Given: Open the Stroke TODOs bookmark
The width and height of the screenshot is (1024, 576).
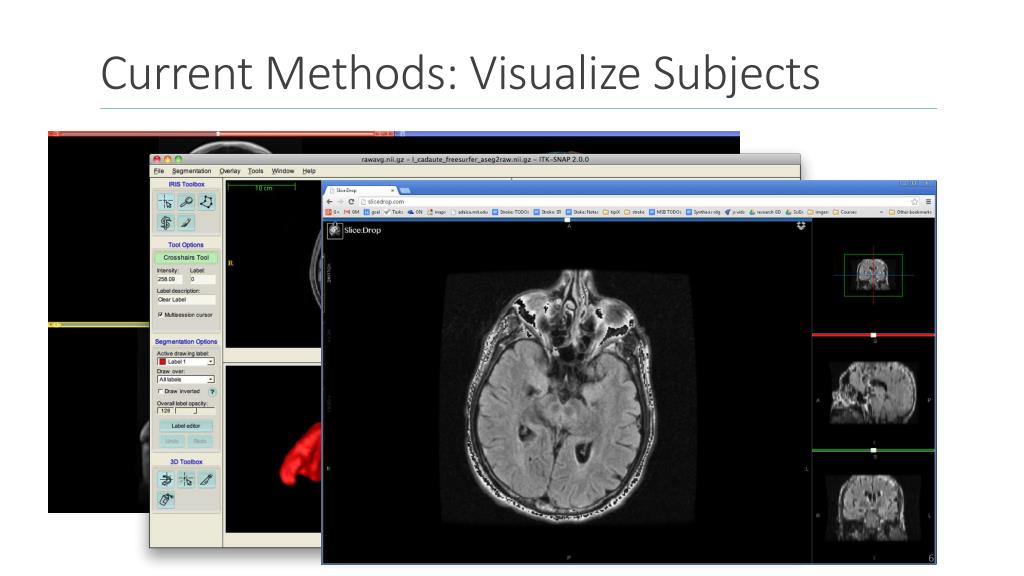Looking at the screenshot, I should (511, 212).
